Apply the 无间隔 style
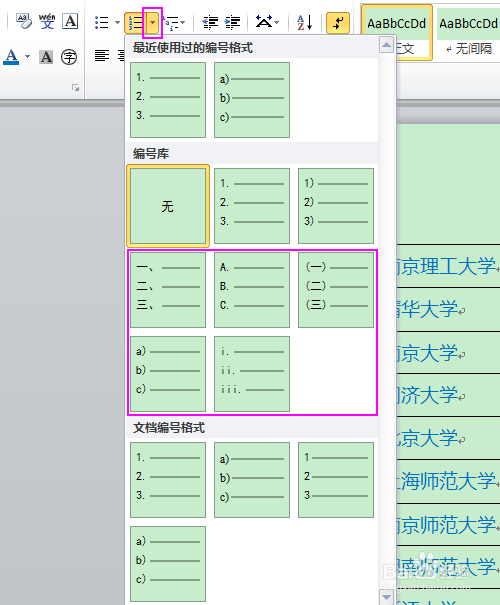 469,32
